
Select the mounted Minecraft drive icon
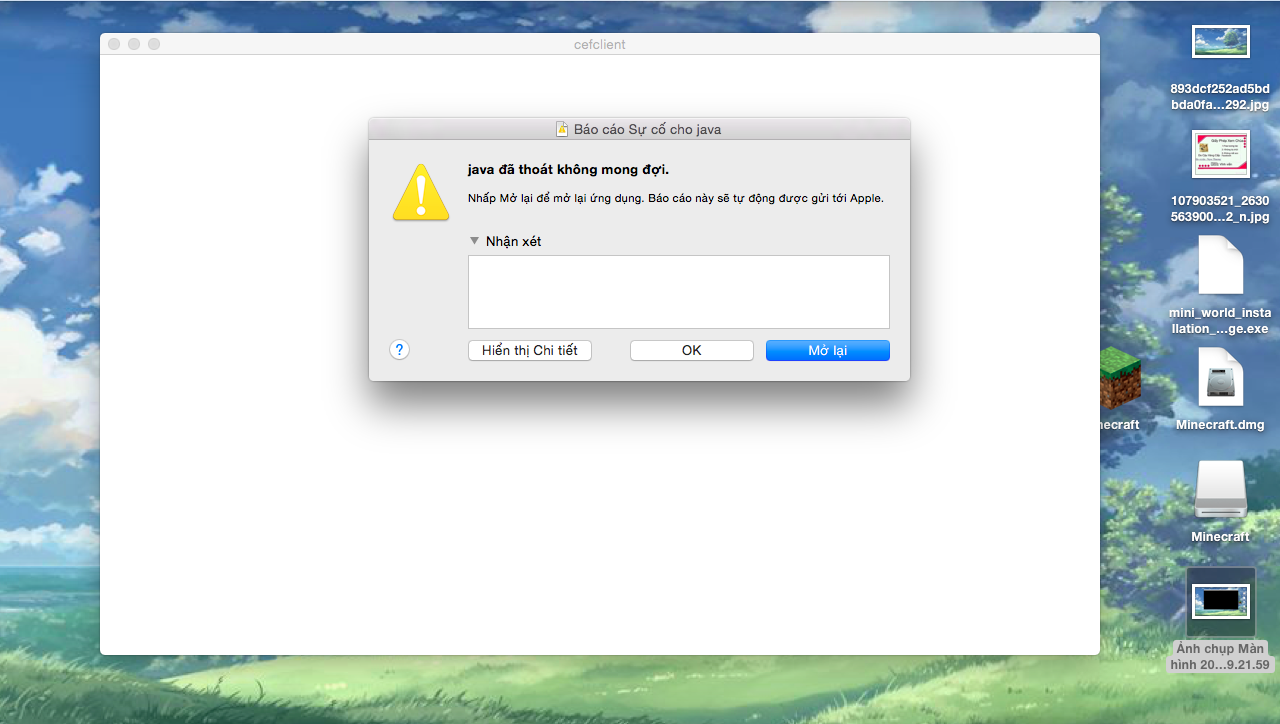1221,490
